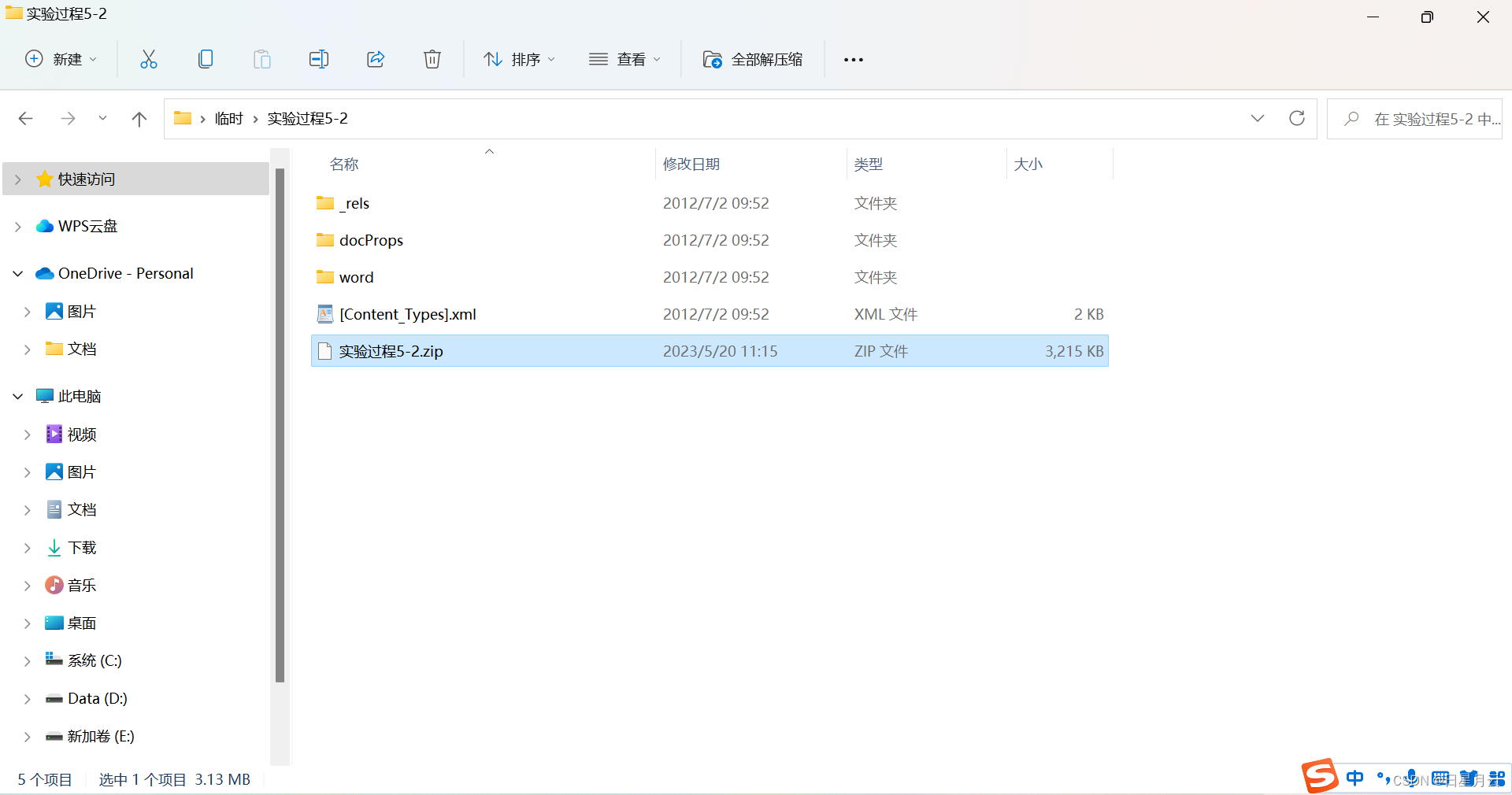Click 临时 in the address breadcrumb
This screenshot has height=795, width=1512.
[x=228, y=119]
